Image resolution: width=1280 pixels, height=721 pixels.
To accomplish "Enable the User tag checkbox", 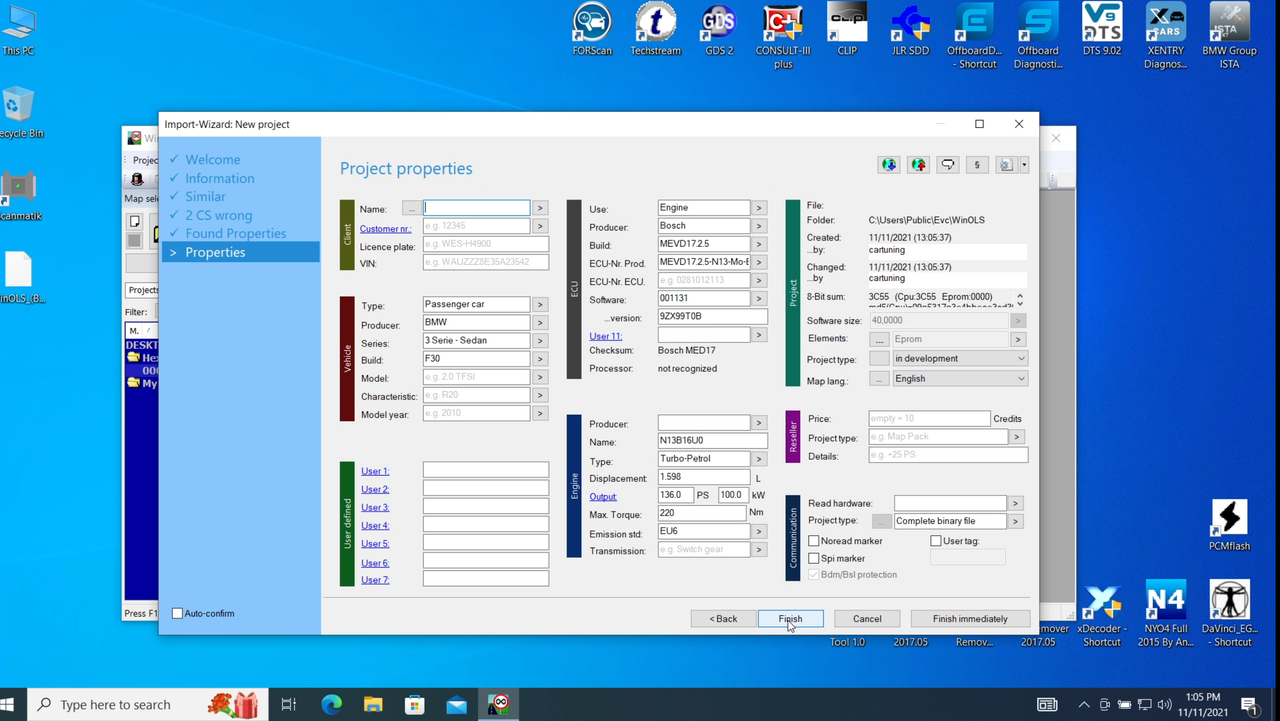I will click(936, 541).
